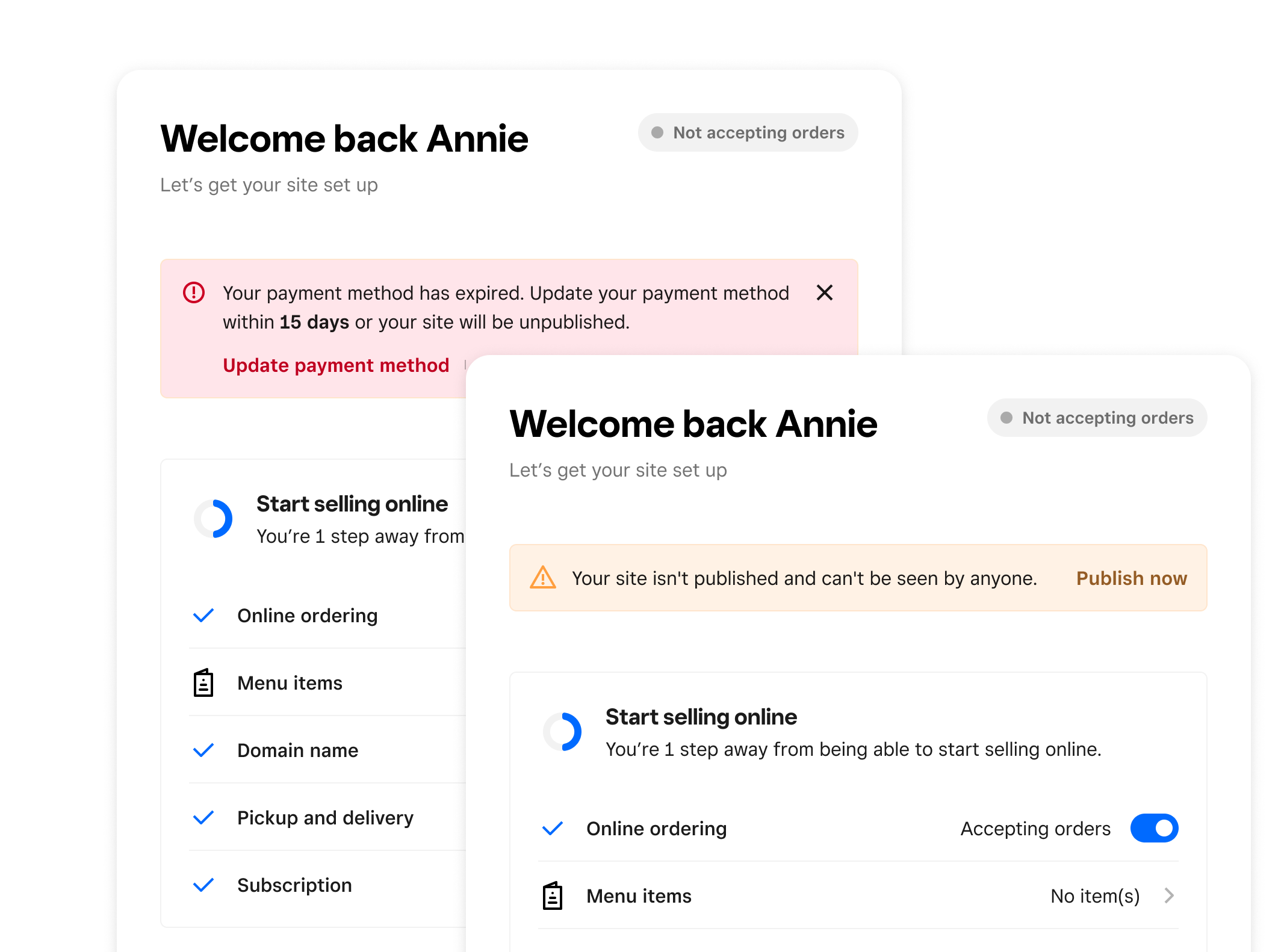The height and width of the screenshot is (952, 1287).
Task: Dismiss the expired payment method alert
Action: pos(824,293)
